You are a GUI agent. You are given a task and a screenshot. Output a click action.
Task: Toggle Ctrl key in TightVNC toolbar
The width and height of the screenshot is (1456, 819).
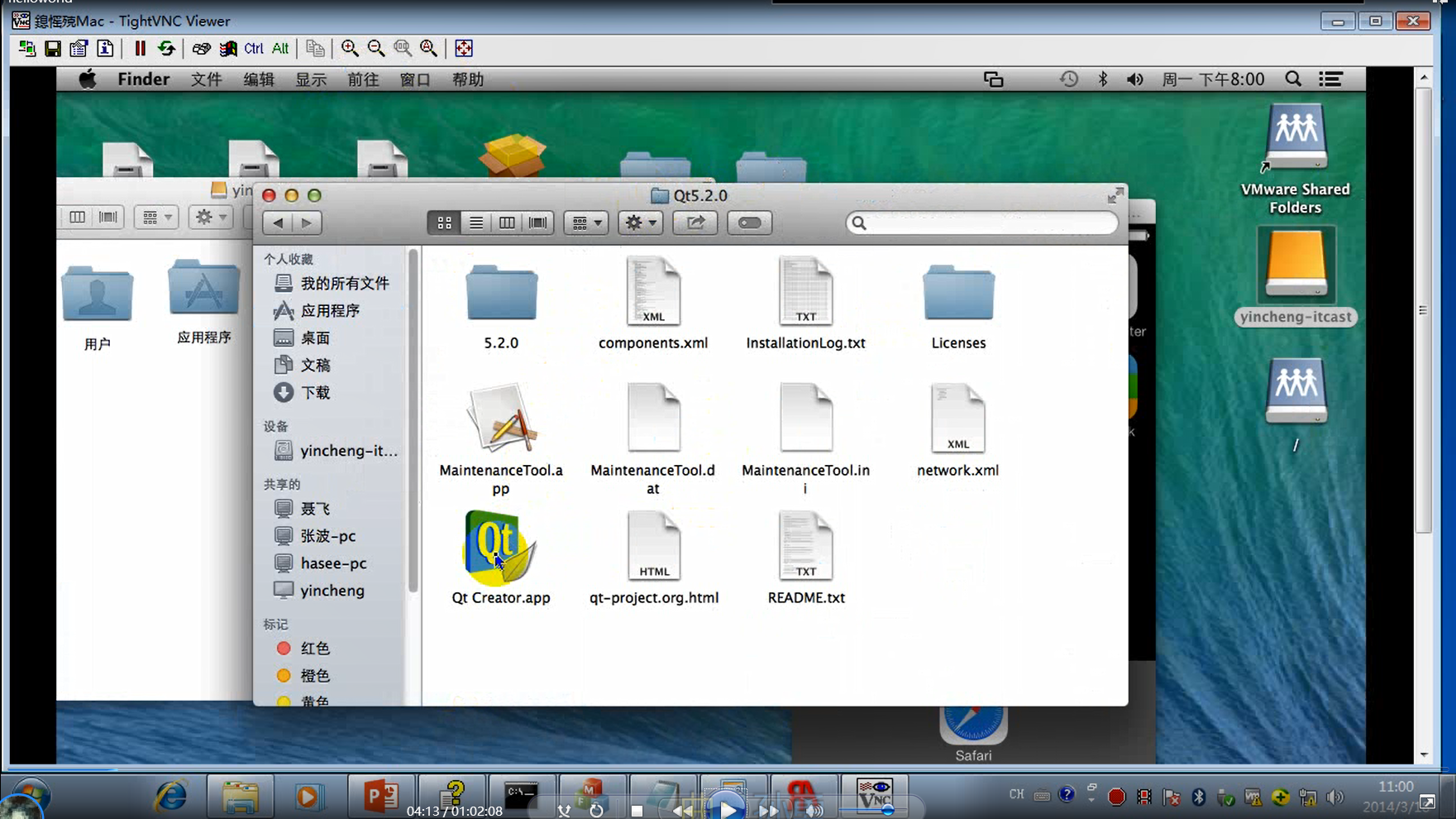254,48
